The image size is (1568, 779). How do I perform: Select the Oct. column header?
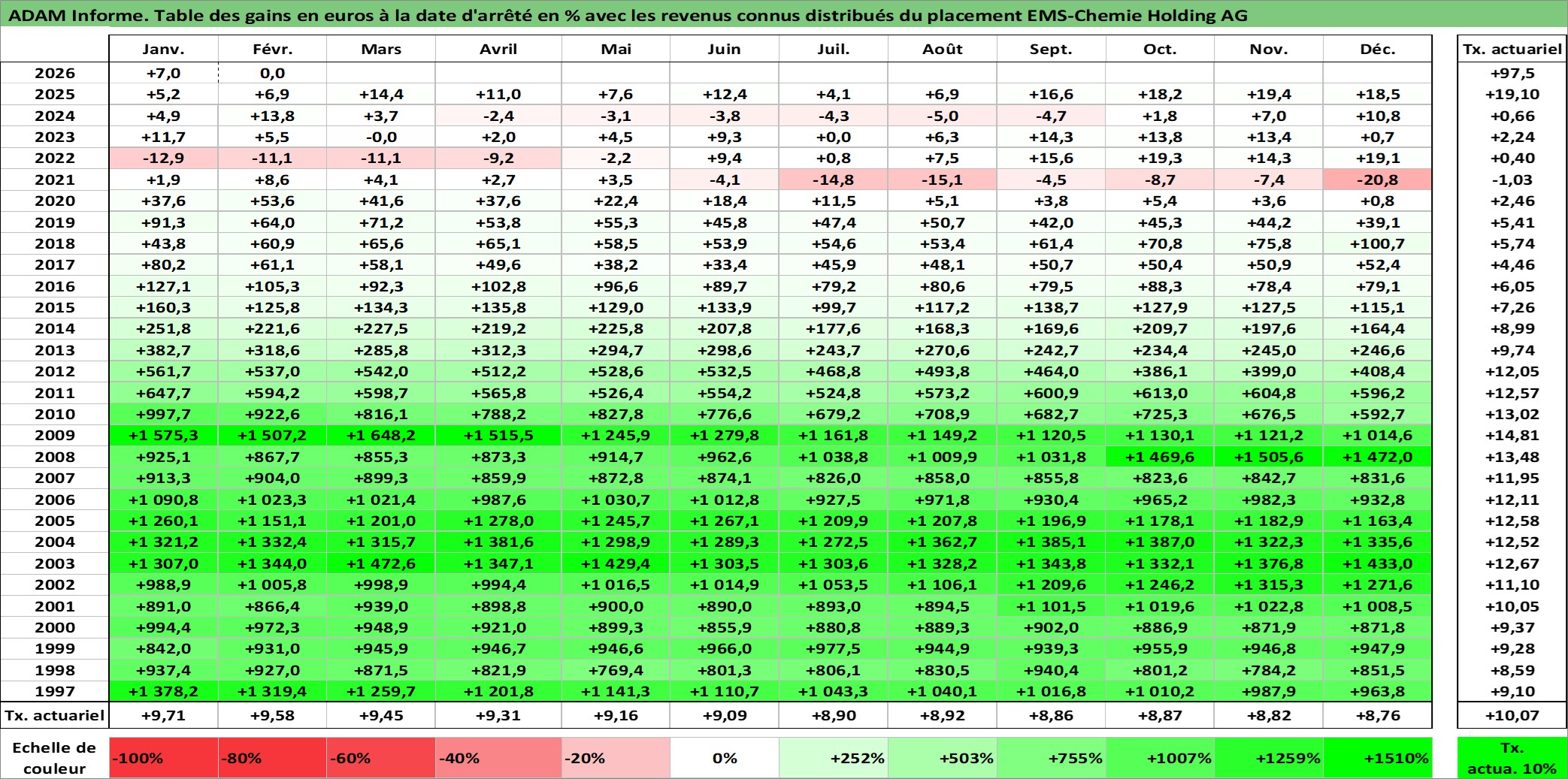pos(1160,49)
